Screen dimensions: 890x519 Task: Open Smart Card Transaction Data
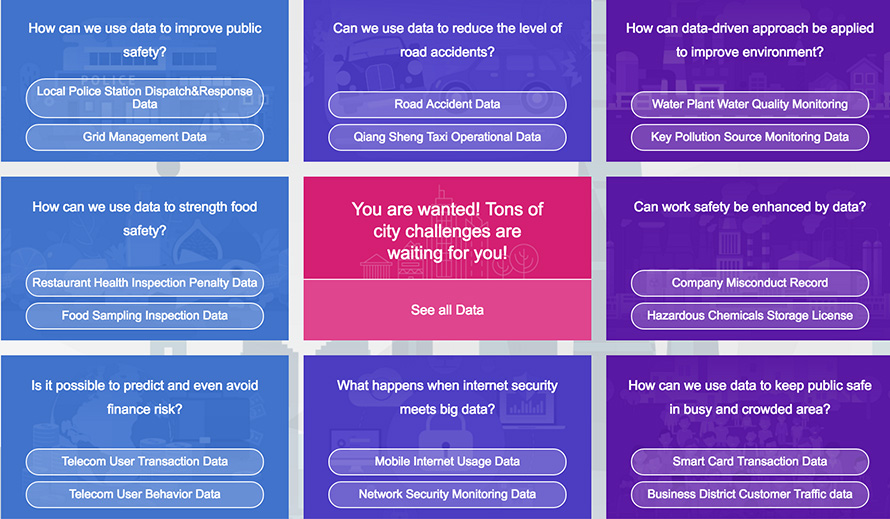(x=750, y=462)
